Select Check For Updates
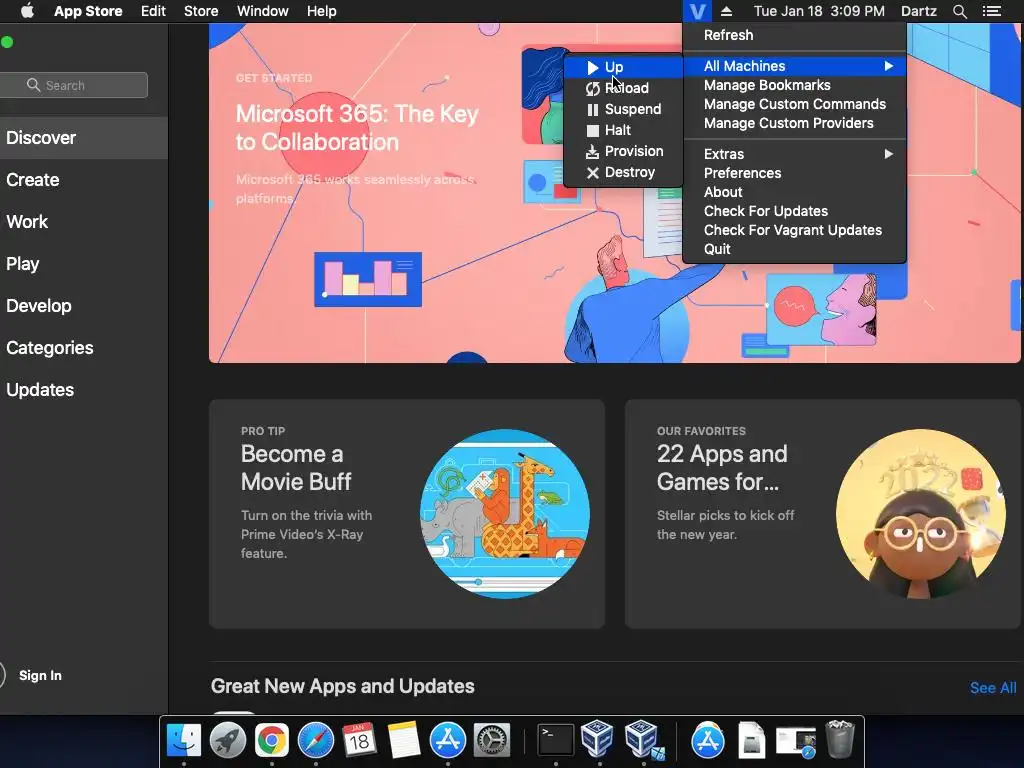 click(x=794, y=211)
